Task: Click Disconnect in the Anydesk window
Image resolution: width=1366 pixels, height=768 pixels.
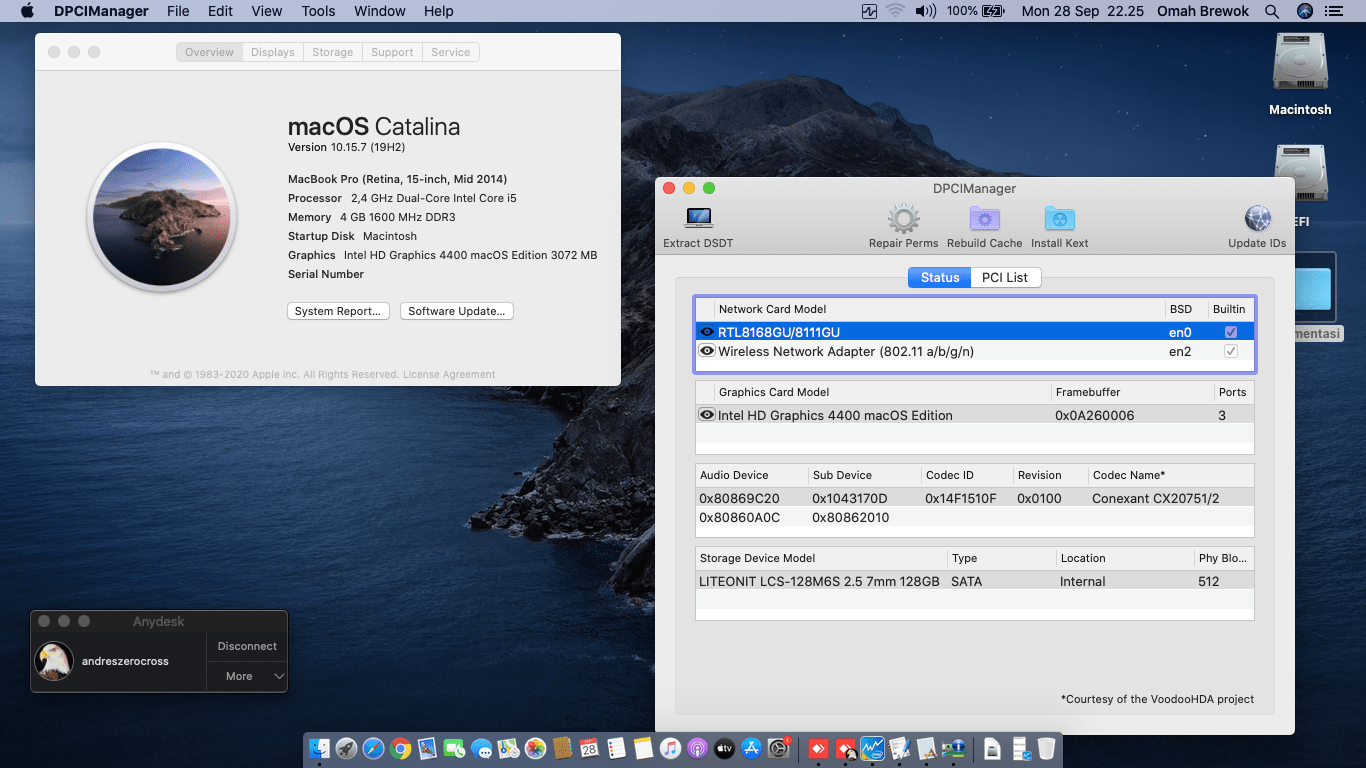Action: pyautogui.click(x=247, y=646)
